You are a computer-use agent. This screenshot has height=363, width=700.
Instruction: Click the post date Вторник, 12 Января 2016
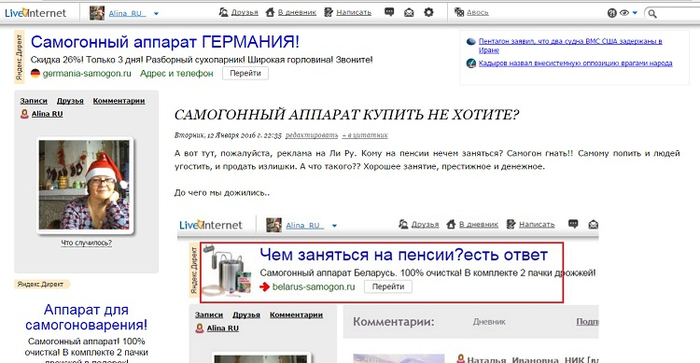(228, 135)
